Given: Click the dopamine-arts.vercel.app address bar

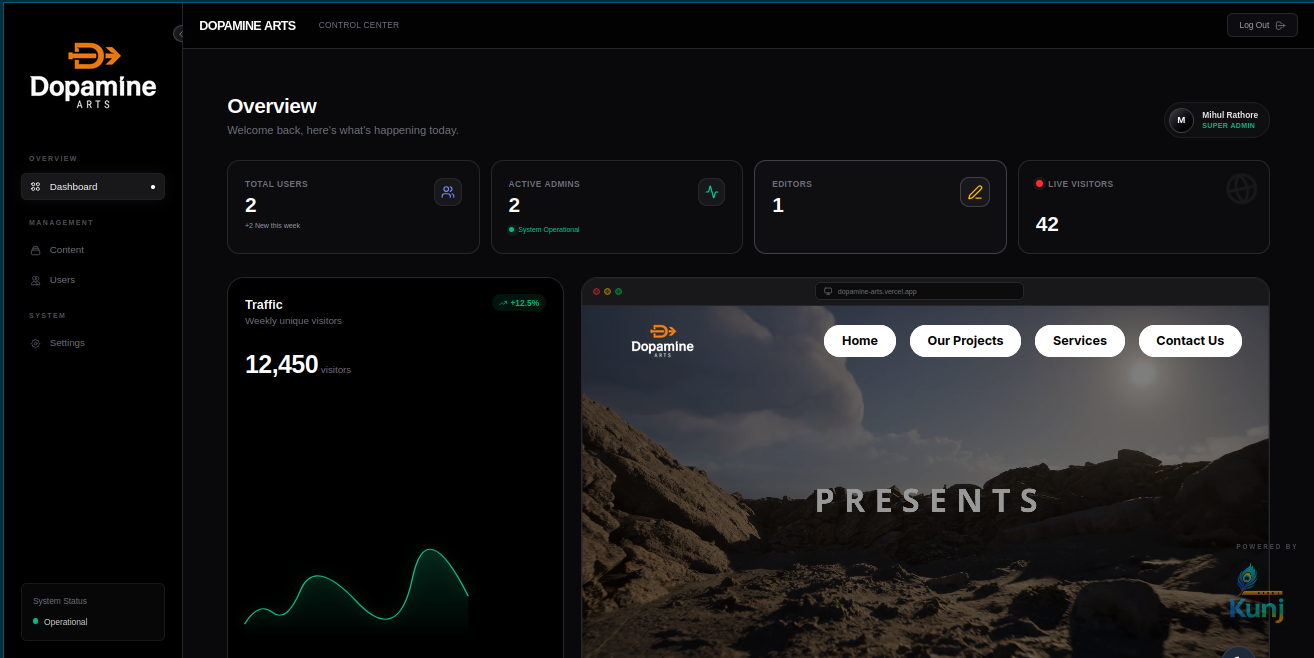Looking at the screenshot, I should pos(919,291).
